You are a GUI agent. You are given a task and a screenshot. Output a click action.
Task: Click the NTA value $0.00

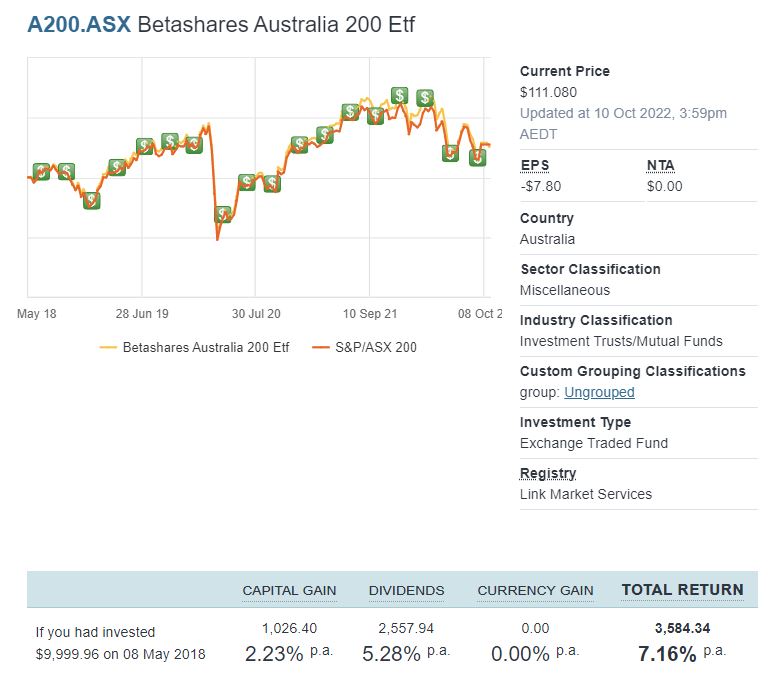click(664, 186)
